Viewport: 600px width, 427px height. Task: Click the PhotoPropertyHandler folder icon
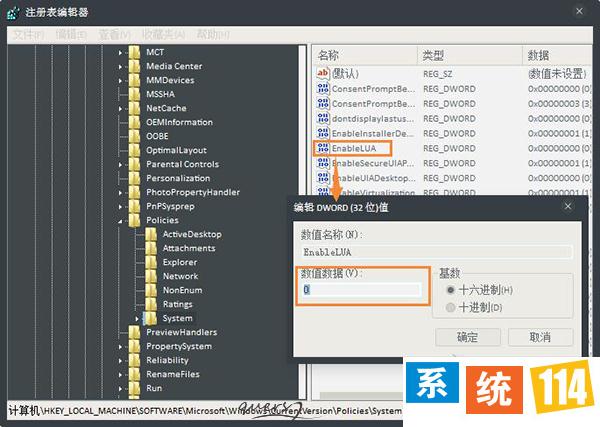134,192
